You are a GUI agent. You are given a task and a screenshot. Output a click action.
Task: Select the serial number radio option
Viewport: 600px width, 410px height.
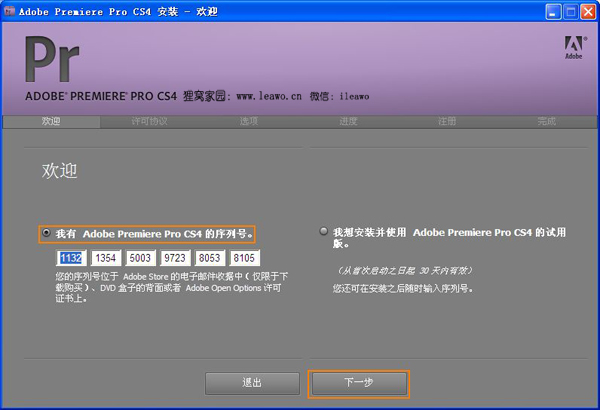point(46,233)
